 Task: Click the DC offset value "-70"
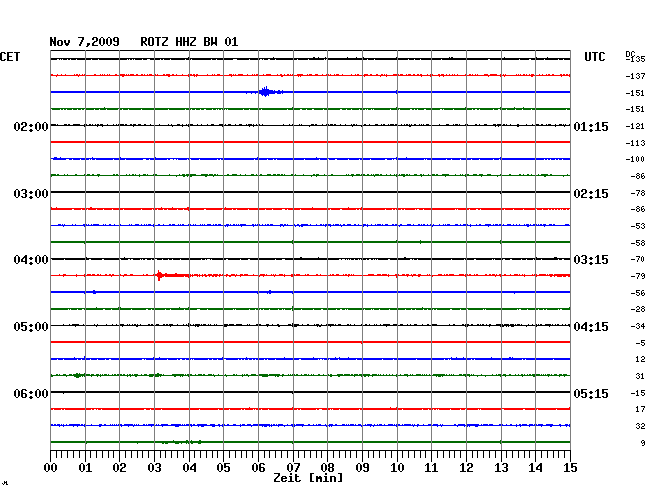point(638,259)
